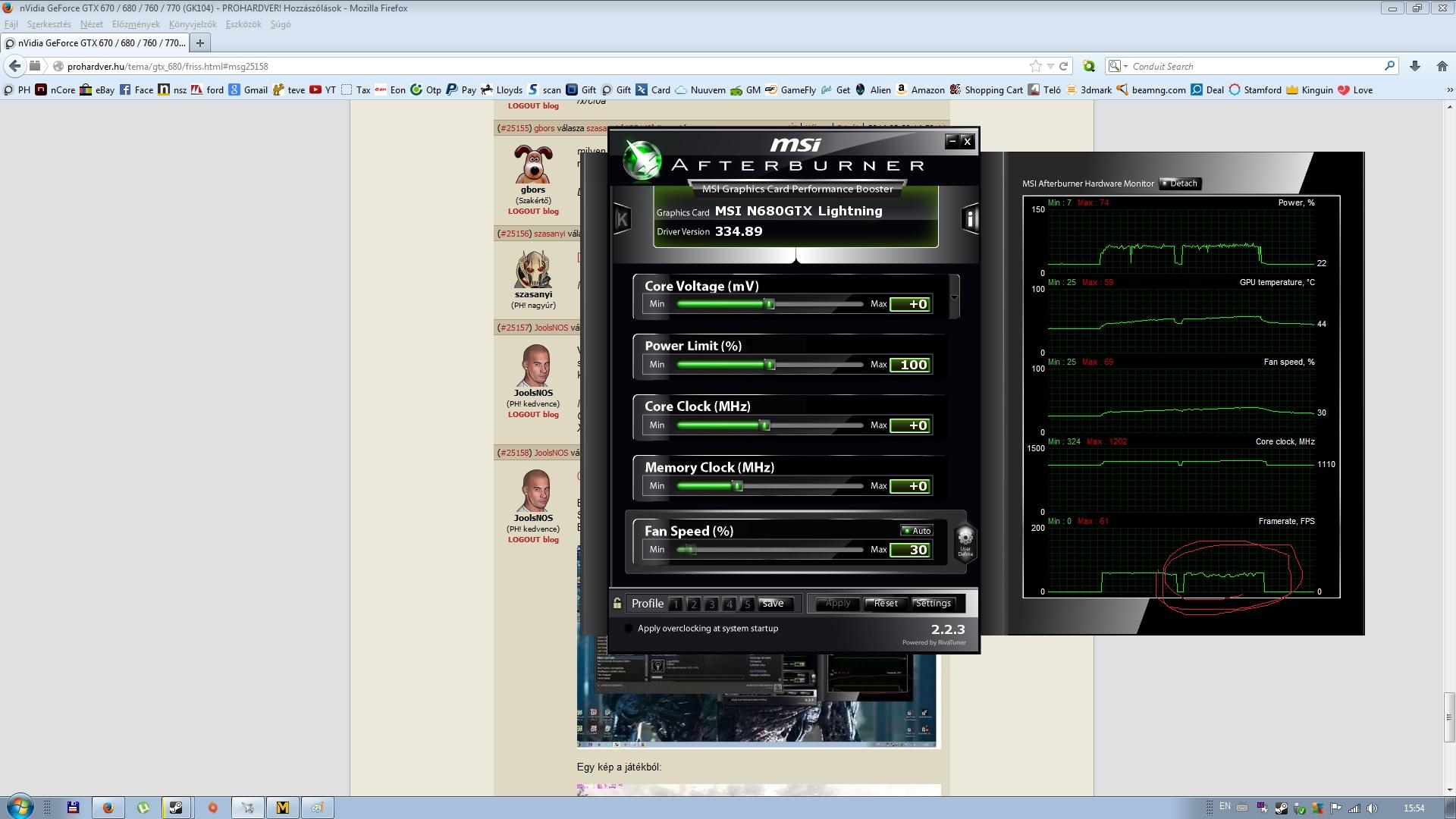
Task: Open the Nézet menu
Action: click(91, 24)
